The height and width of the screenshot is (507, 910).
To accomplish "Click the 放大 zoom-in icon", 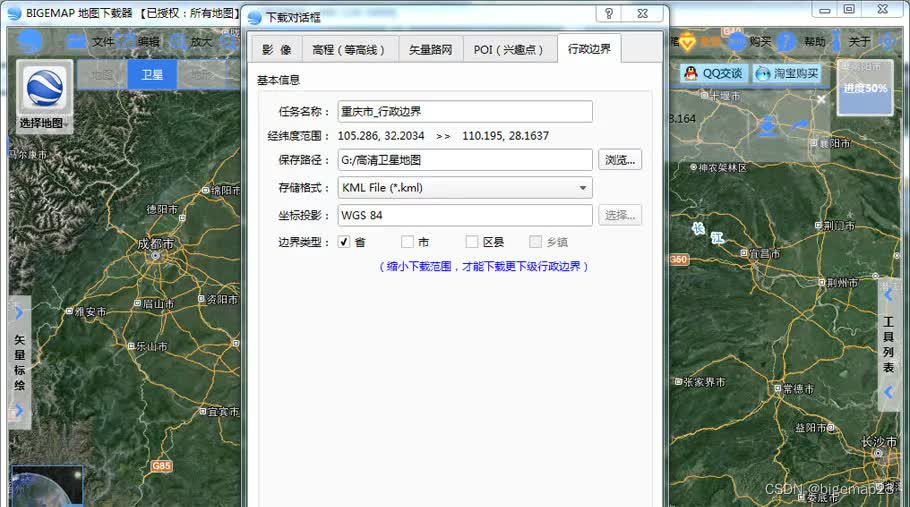I will (x=178, y=41).
